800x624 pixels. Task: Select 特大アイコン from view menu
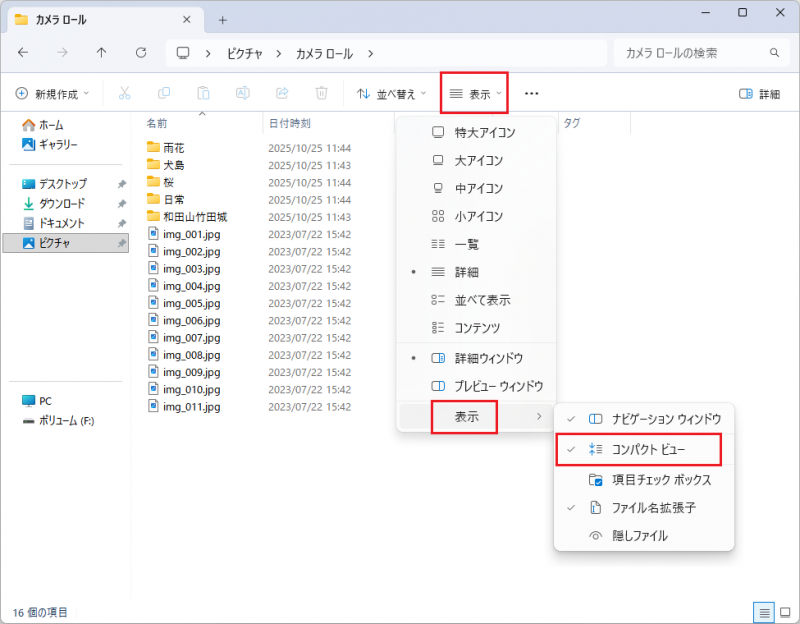pos(485,132)
